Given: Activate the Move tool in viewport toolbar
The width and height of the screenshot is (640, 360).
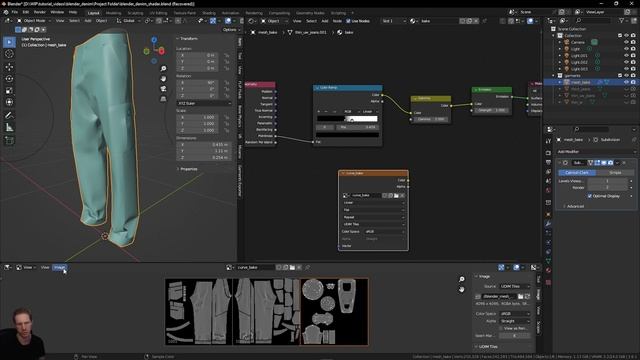Looking at the screenshot, I should click(x=9, y=67).
